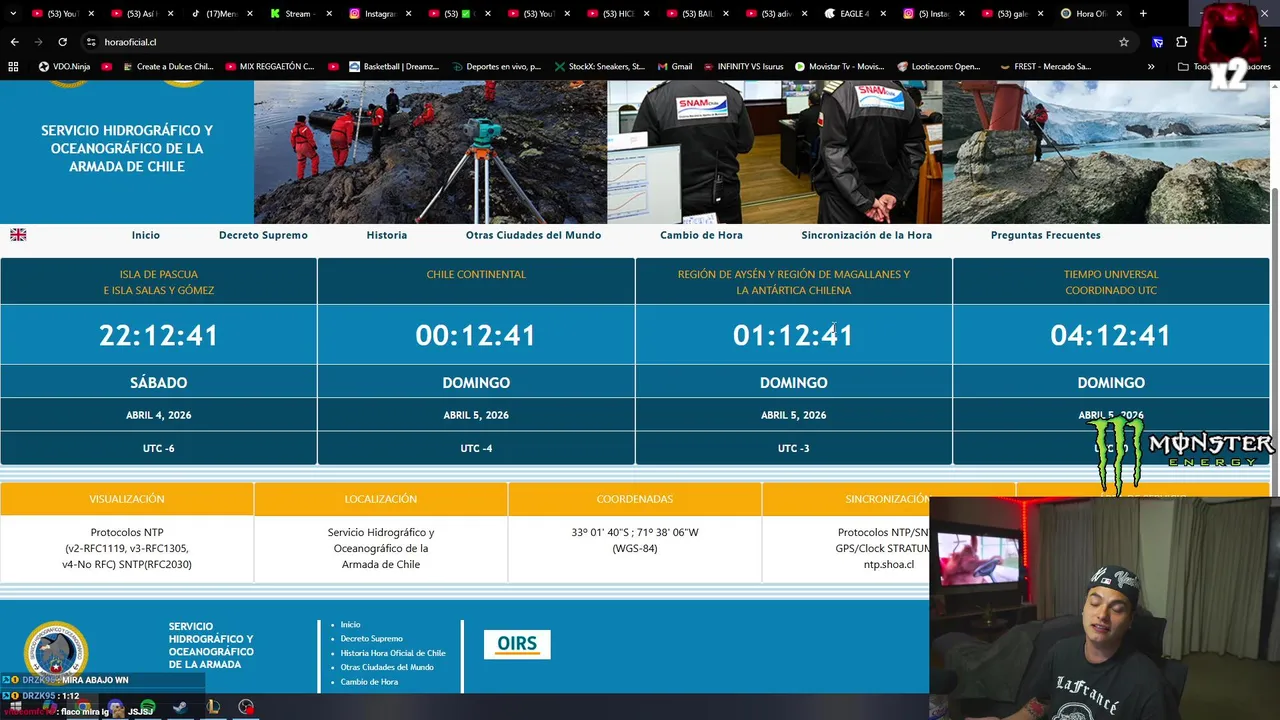Click the site info icon beside URL
This screenshot has width=1280, height=720.
[90, 42]
